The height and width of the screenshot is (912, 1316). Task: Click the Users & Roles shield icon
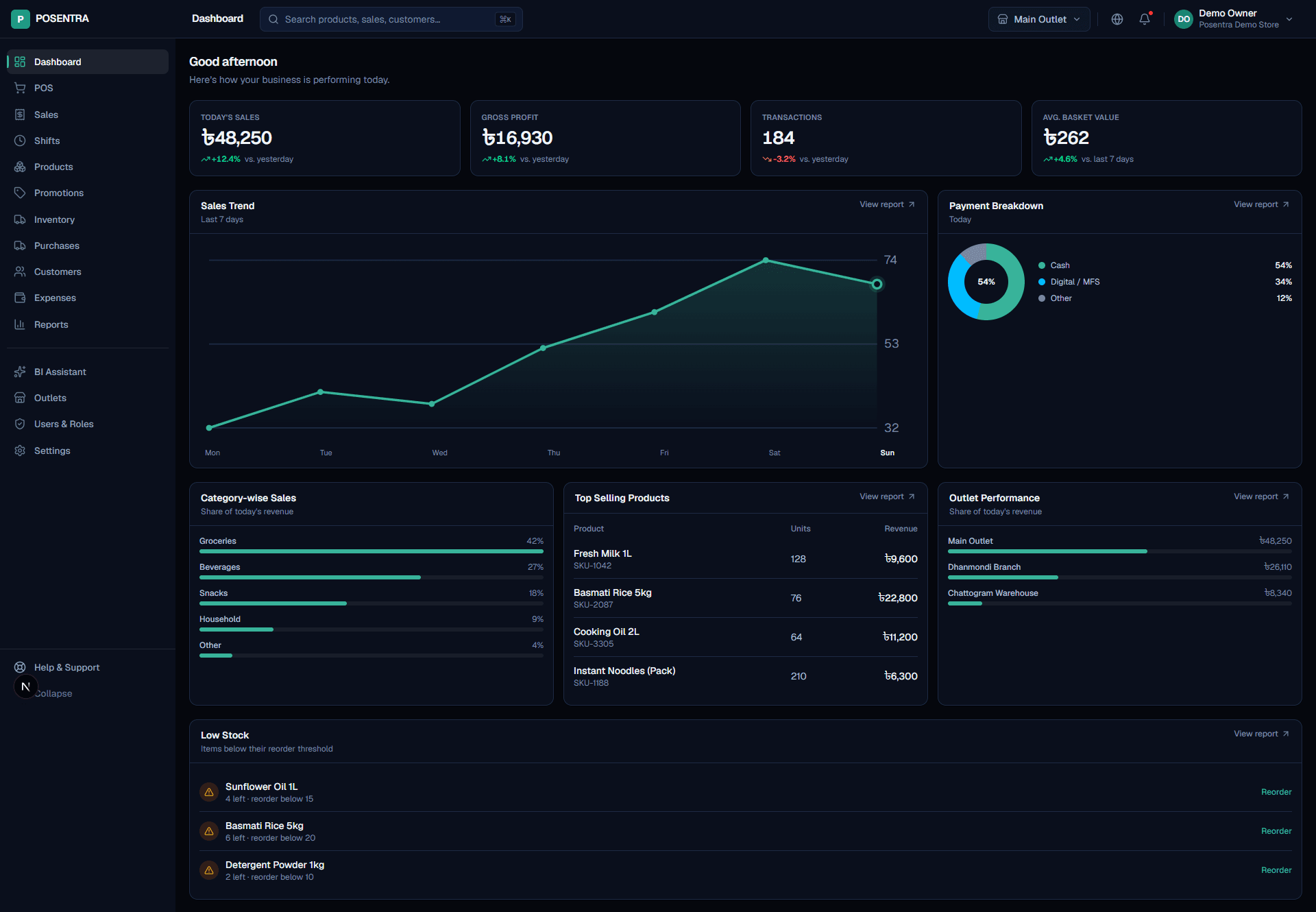pos(20,424)
